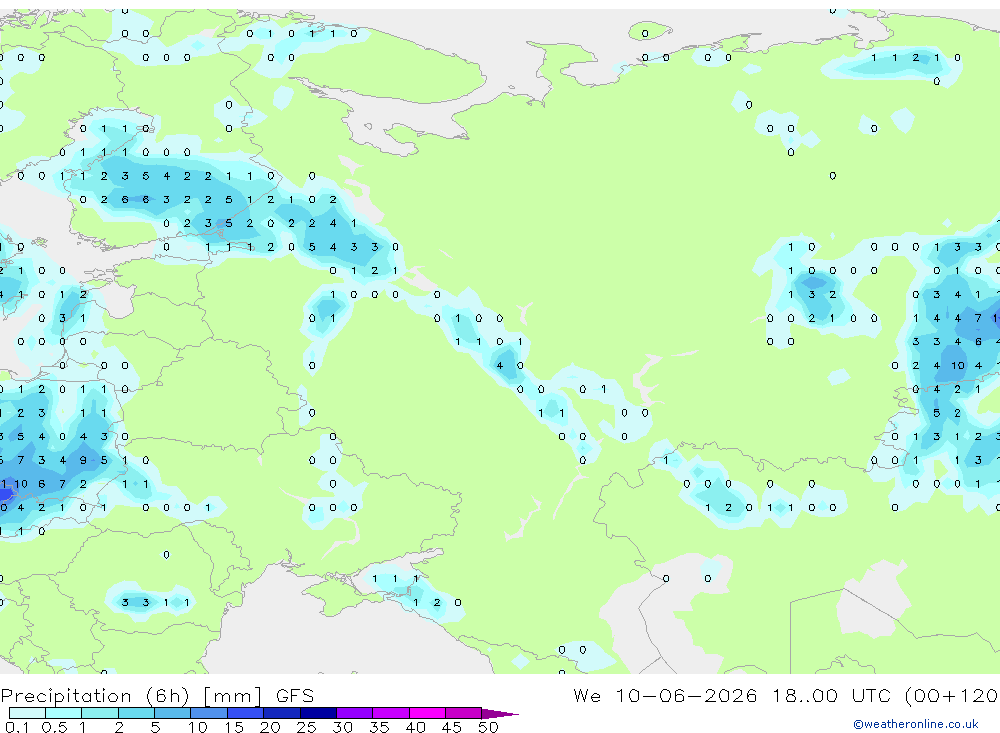The width and height of the screenshot is (1000, 733).
Task: Click the "10-06-2026" forecast date
Action: (x=686, y=695)
